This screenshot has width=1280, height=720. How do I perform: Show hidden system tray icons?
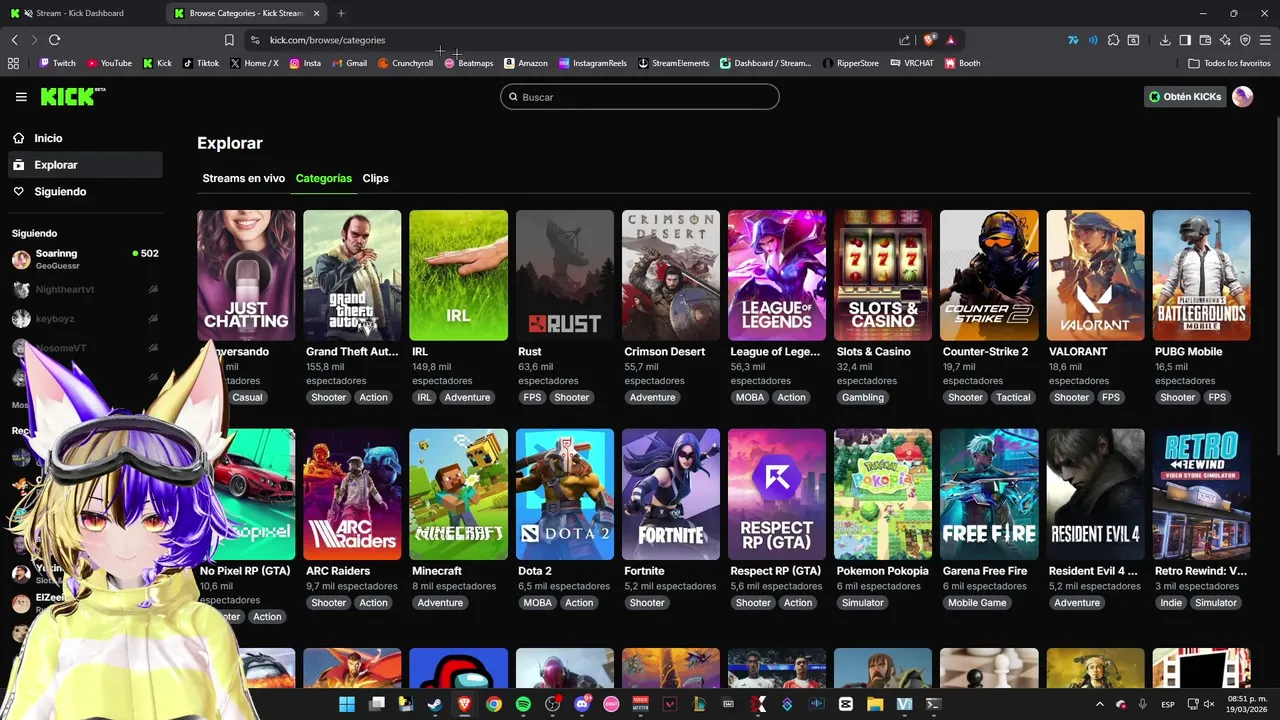point(1098,704)
